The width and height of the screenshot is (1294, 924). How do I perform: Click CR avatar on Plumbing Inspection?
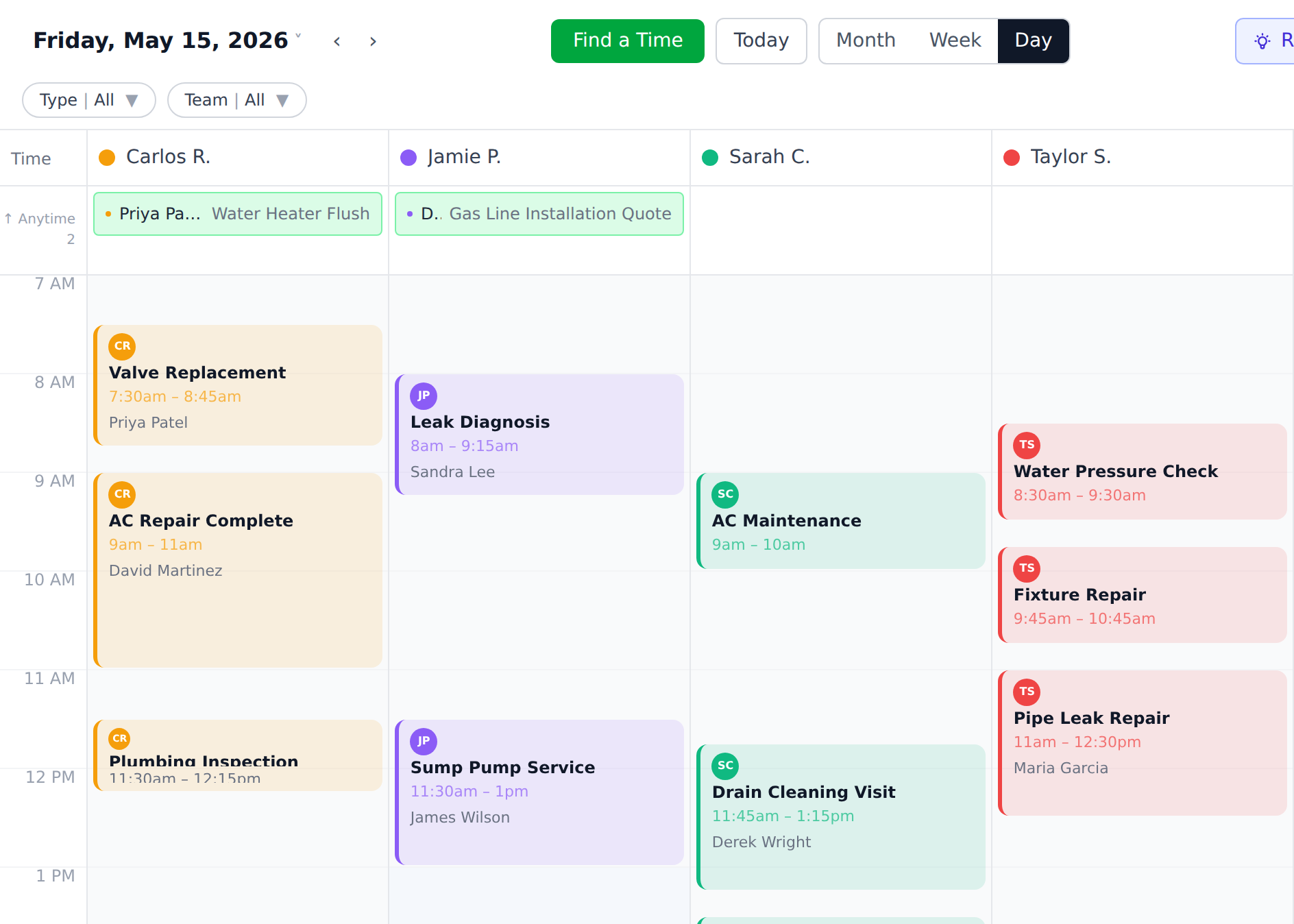tap(119, 738)
